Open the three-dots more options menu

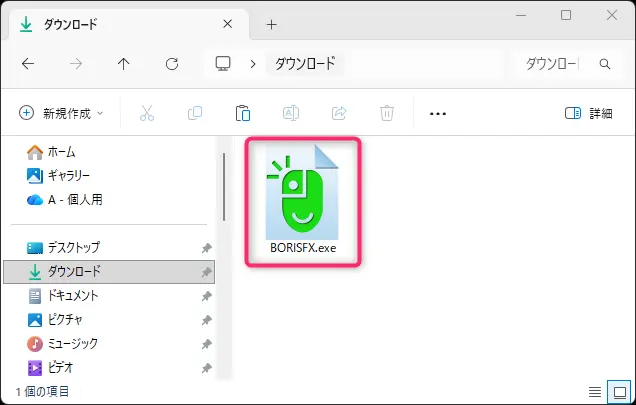(x=438, y=114)
